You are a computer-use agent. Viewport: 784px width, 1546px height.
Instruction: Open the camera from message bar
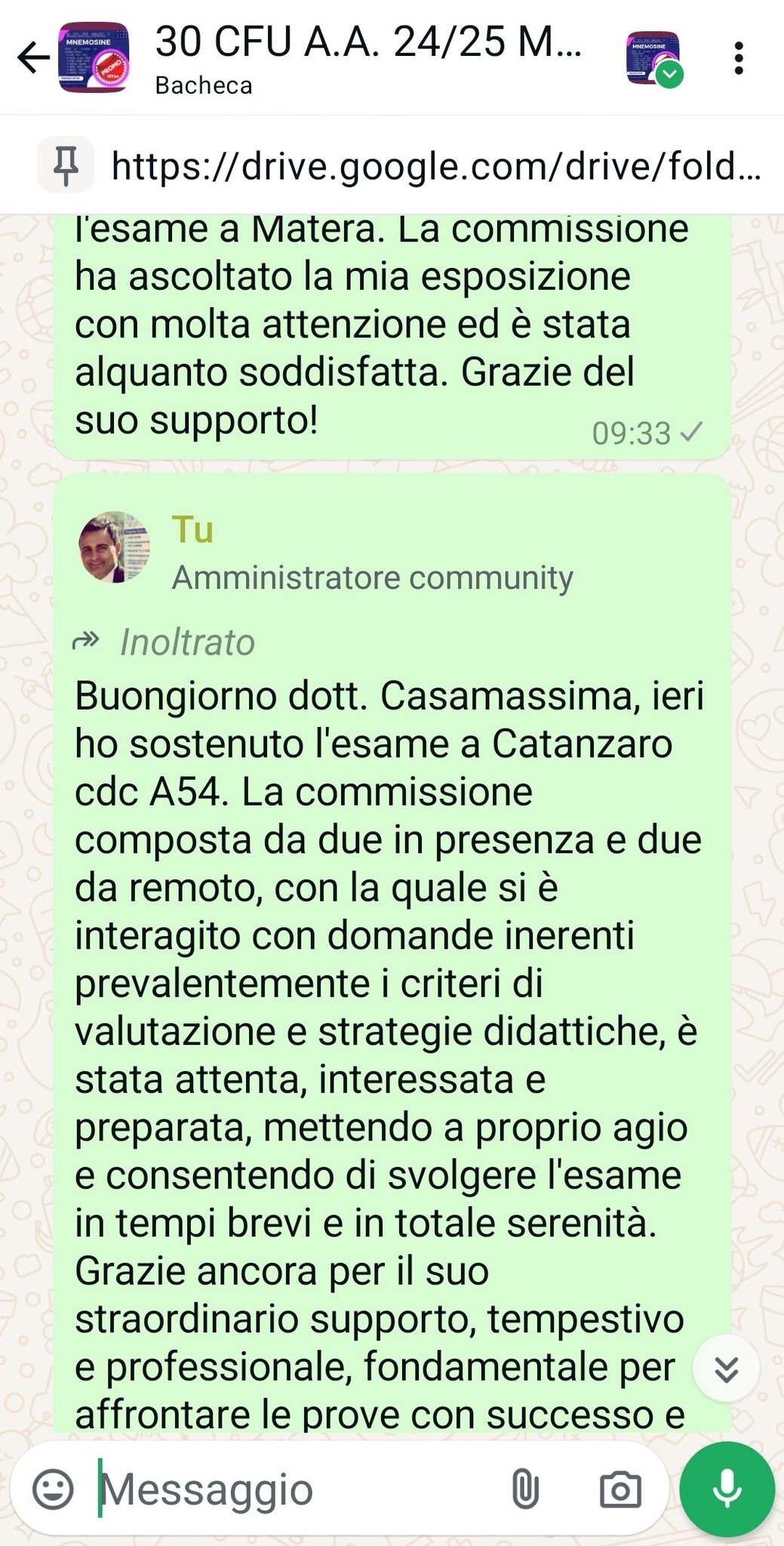click(620, 1489)
